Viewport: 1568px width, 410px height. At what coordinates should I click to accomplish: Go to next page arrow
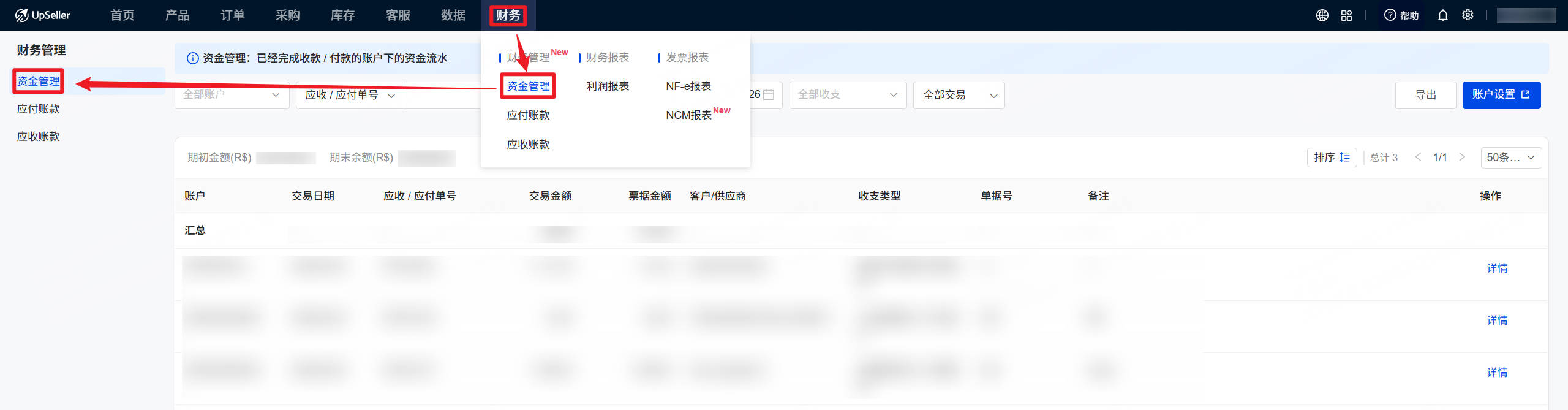click(x=1462, y=157)
